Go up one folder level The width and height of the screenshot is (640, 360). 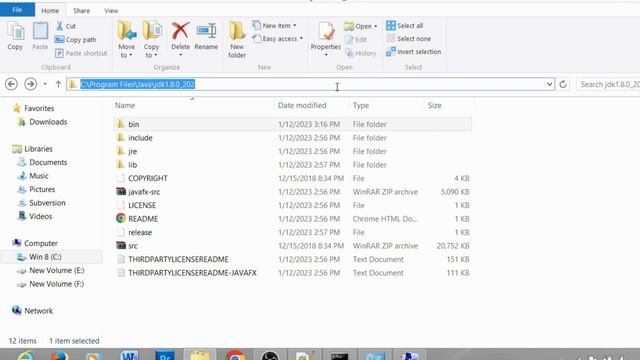click(58, 84)
